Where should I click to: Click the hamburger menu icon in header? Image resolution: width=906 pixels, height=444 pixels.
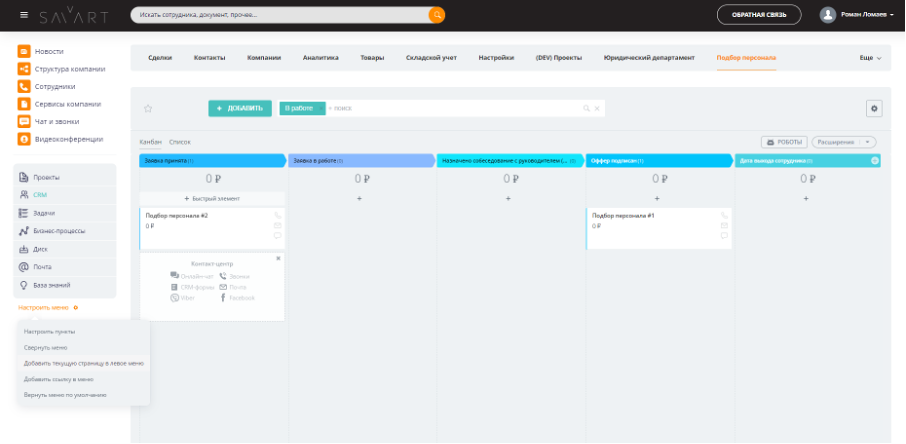click(25, 15)
